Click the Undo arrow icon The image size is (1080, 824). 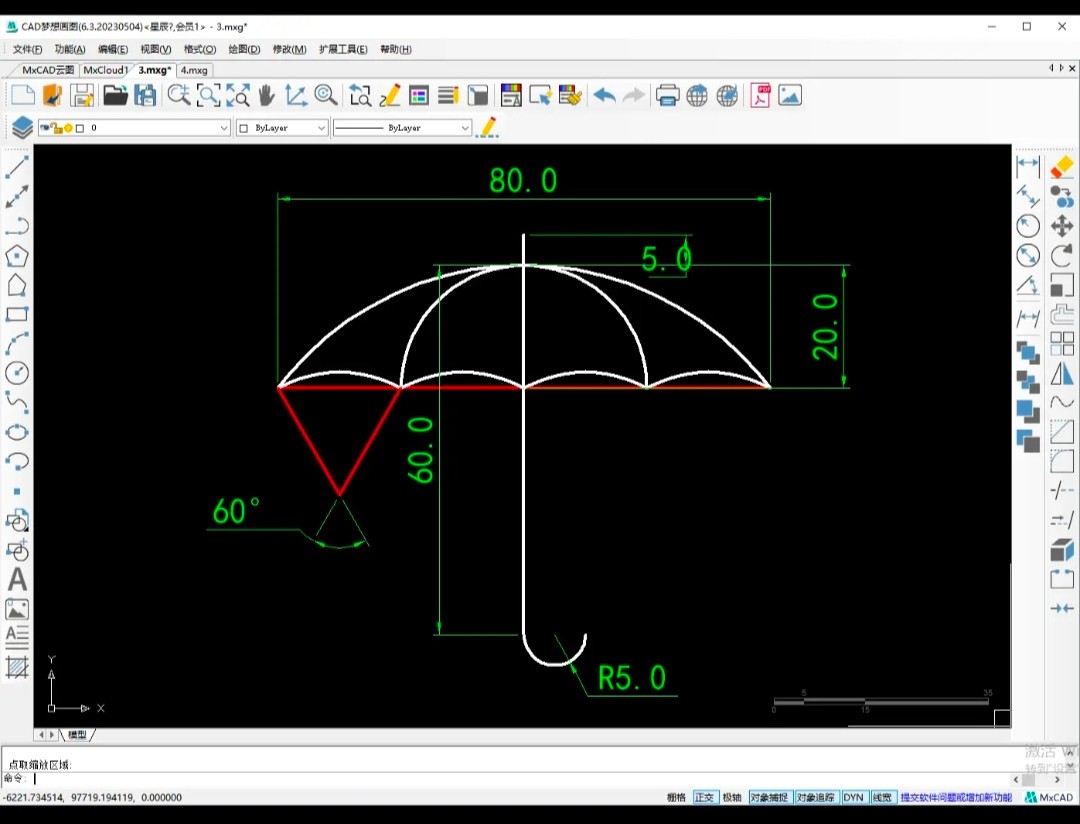coord(604,95)
